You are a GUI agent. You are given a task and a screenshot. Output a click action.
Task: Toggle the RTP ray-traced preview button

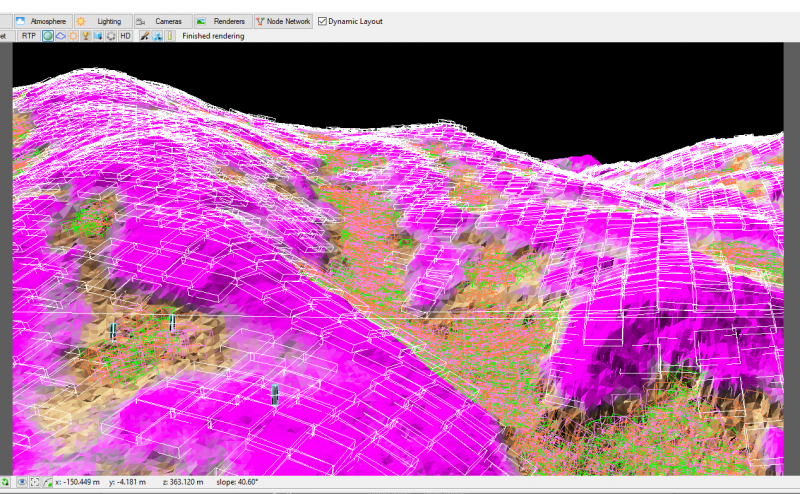click(x=29, y=36)
